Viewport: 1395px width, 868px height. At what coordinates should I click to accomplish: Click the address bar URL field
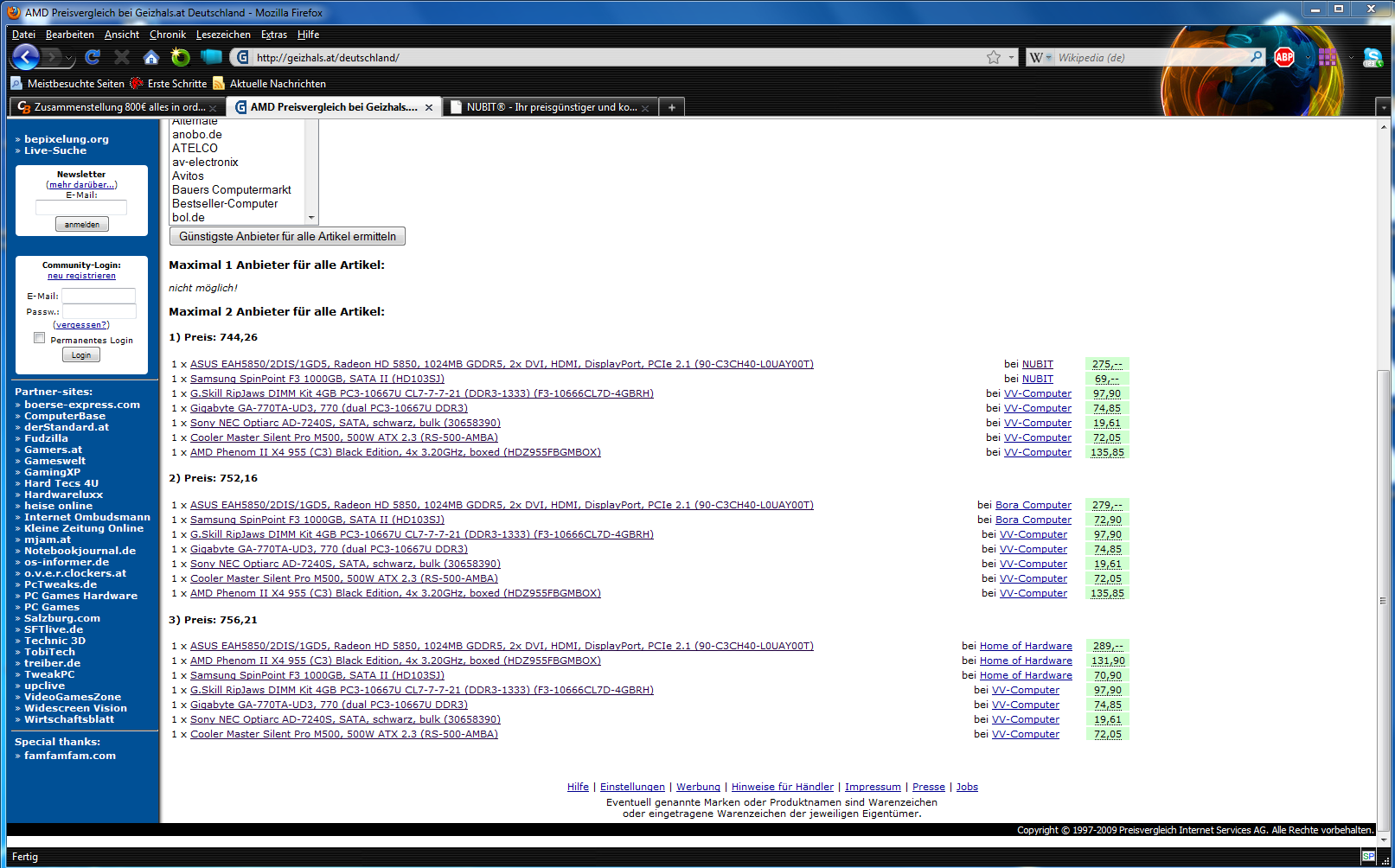618,57
